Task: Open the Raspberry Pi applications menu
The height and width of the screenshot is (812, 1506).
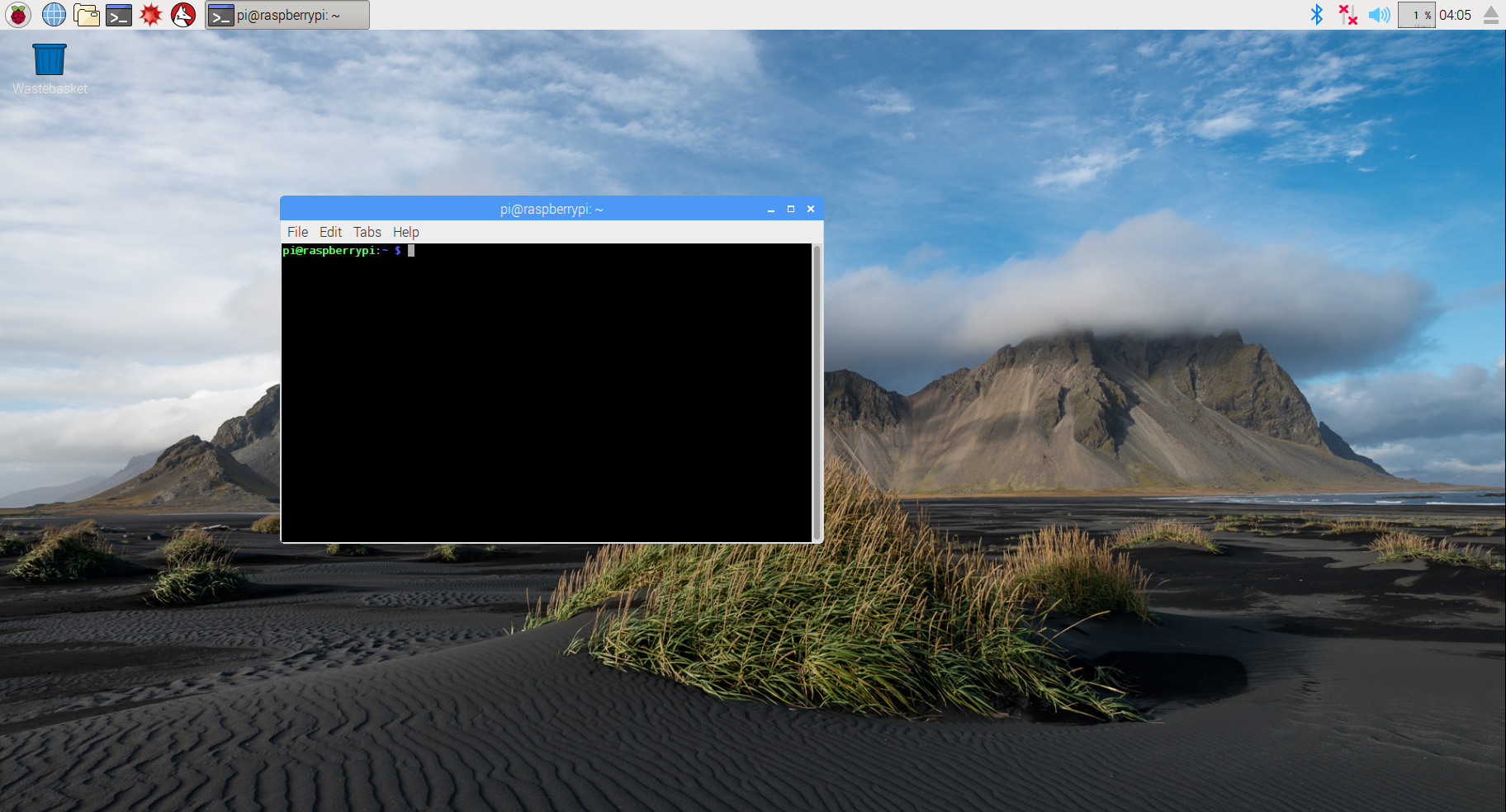Action: pyautogui.click(x=17, y=14)
